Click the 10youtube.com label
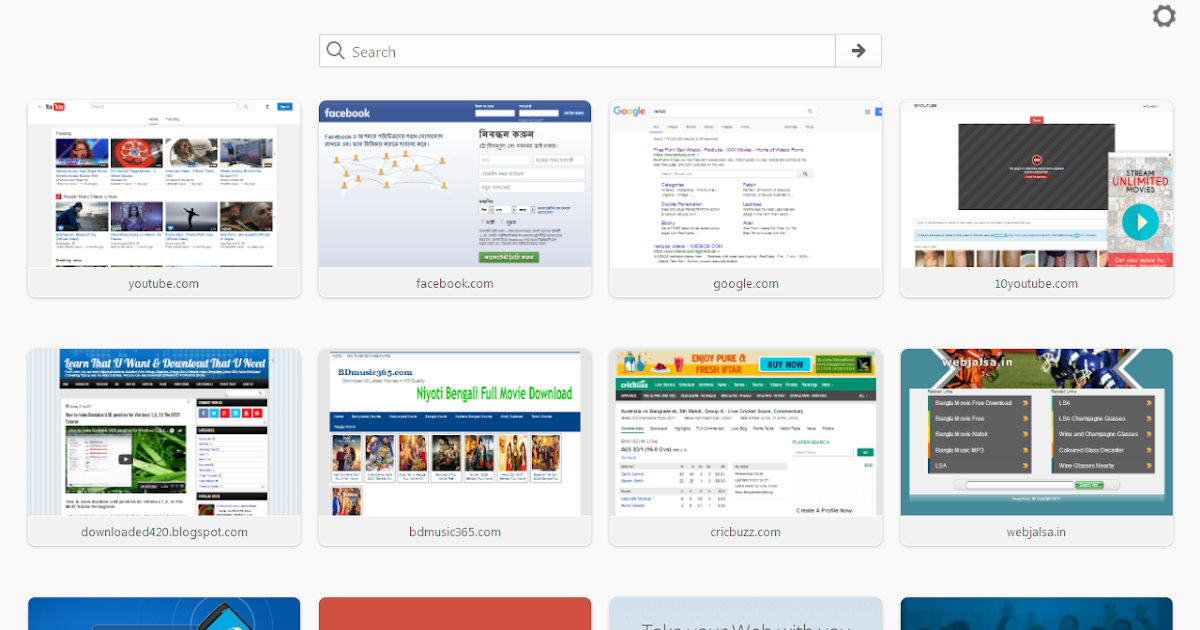Viewport: 1200px width, 630px height. (1037, 283)
